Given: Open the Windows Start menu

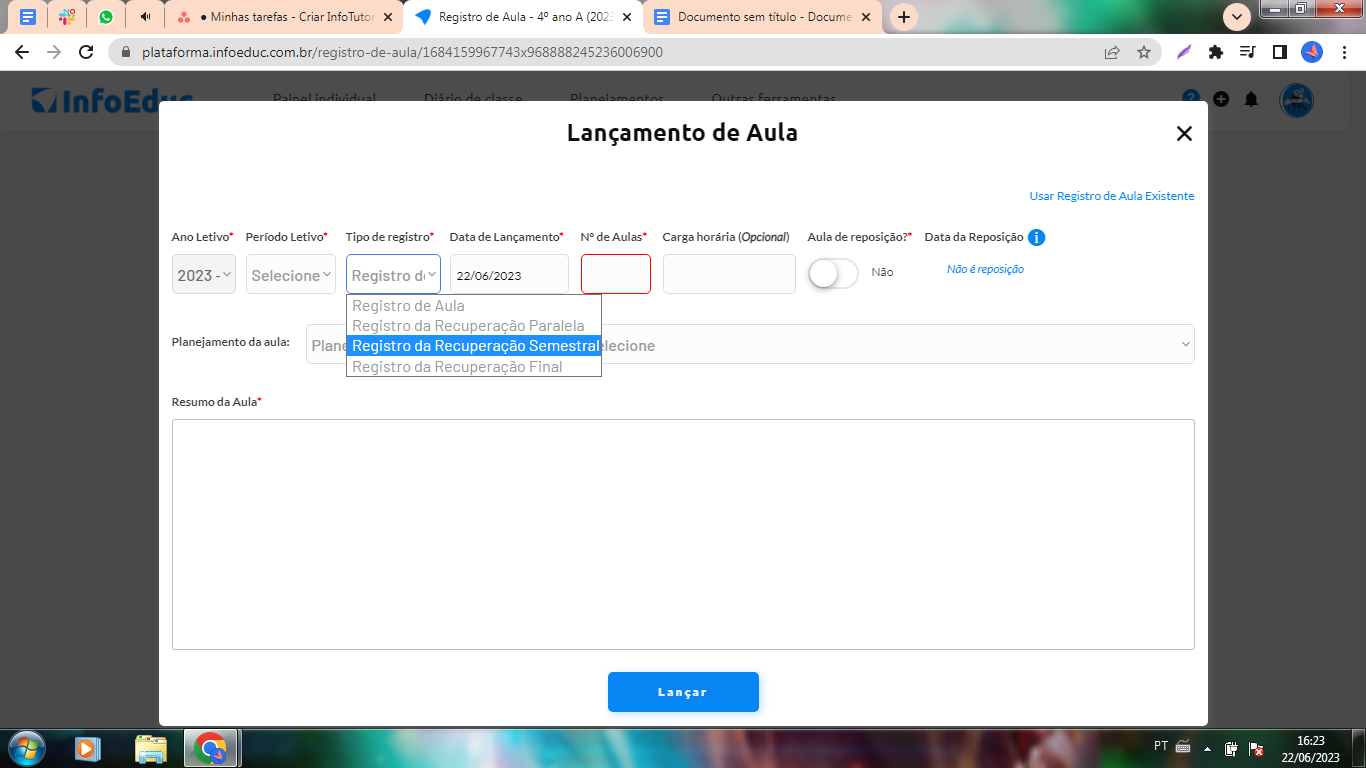Looking at the screenshot, I should point(26,748).
